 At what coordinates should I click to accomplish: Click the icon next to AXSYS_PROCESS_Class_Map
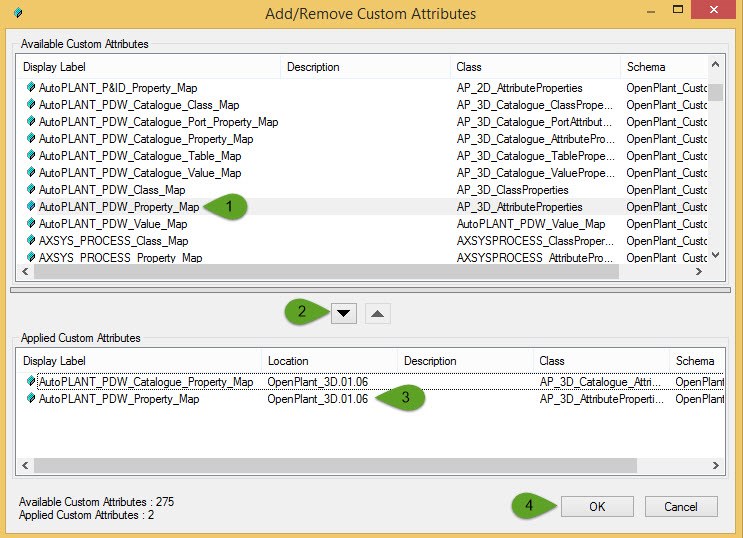pyautogui.click(x=31, y=240)
